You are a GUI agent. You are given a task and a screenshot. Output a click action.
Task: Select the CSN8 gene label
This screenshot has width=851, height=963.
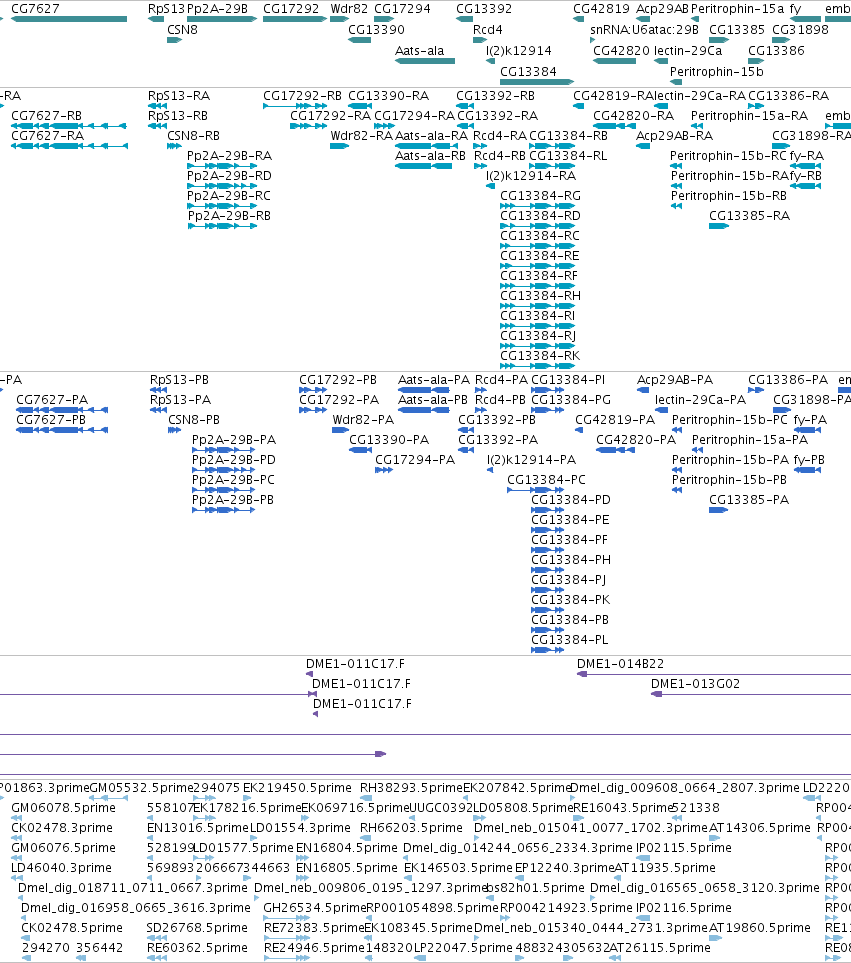[182, 29]
